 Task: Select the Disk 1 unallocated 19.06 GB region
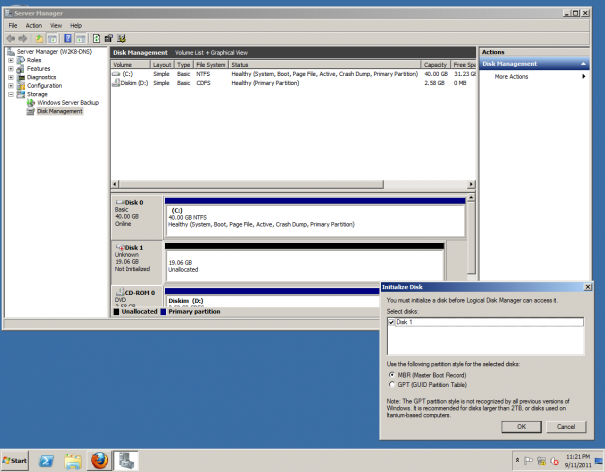pos(304,266)
